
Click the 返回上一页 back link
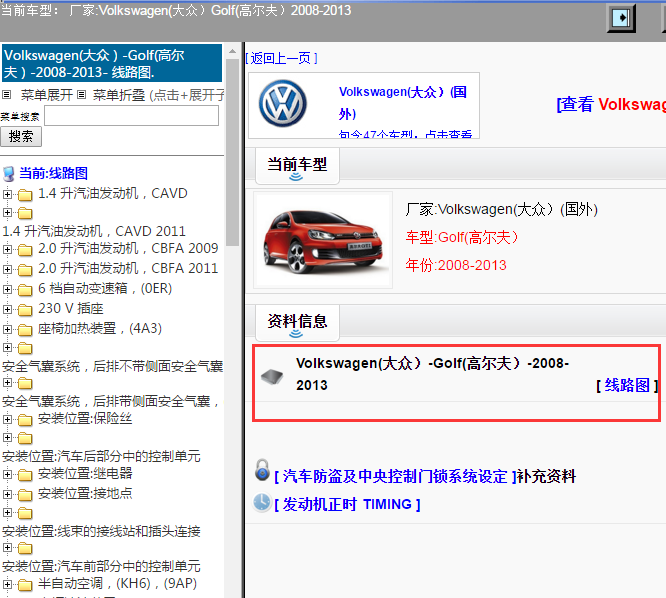[282, 58]
